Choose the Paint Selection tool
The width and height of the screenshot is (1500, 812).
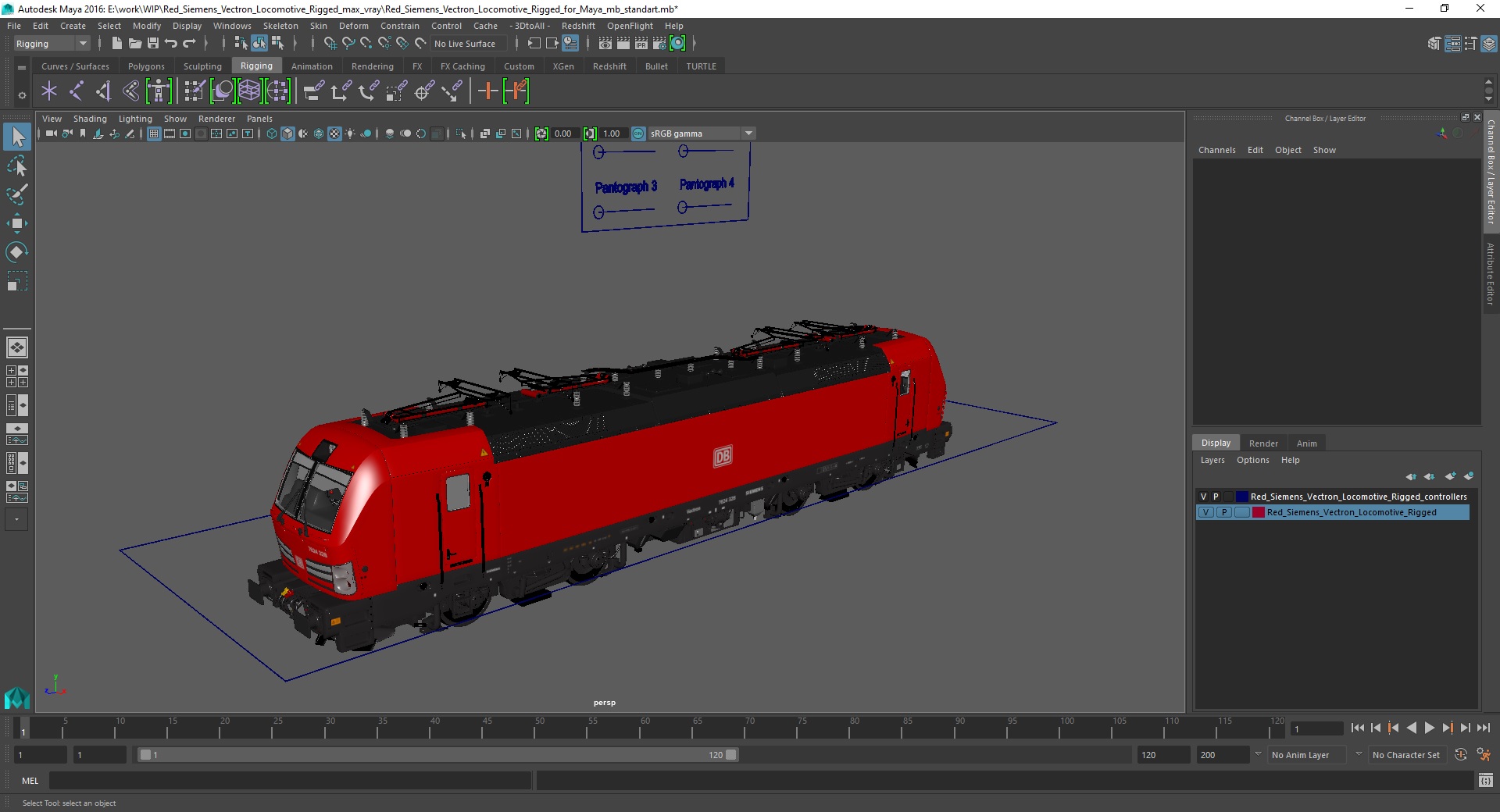coord(17,194)
